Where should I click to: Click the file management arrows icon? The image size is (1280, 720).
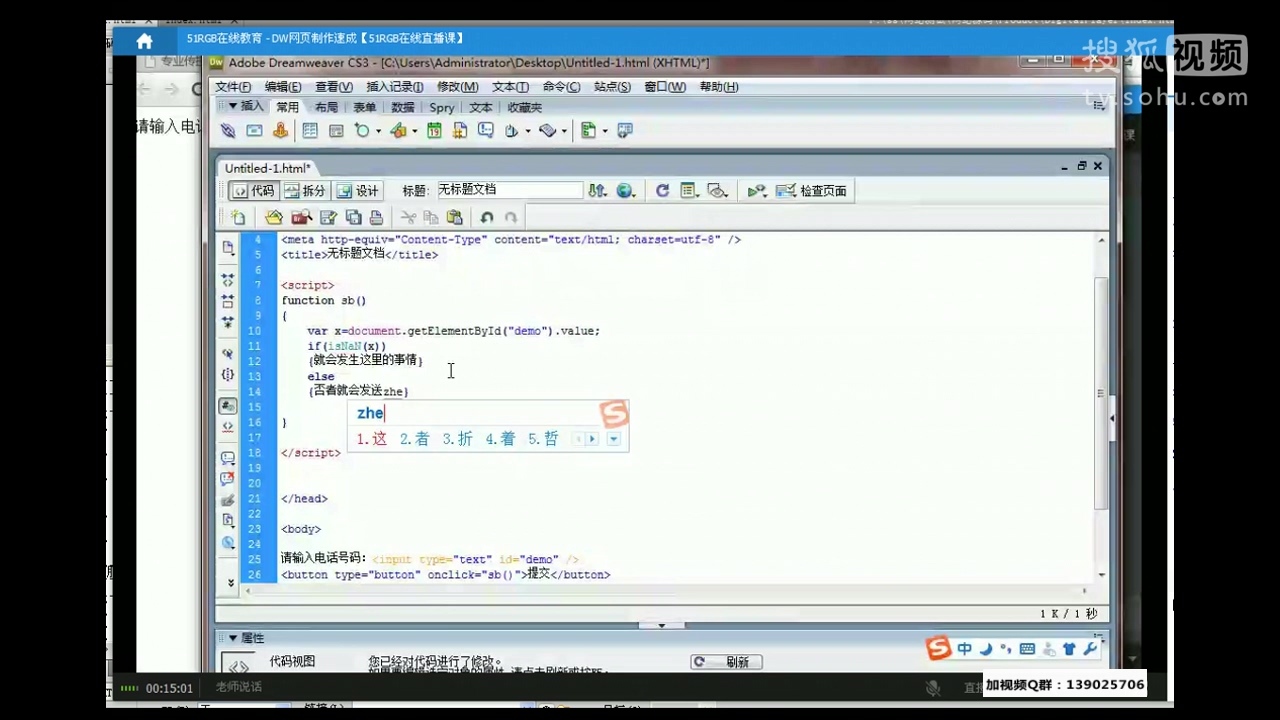pos(597,191)
